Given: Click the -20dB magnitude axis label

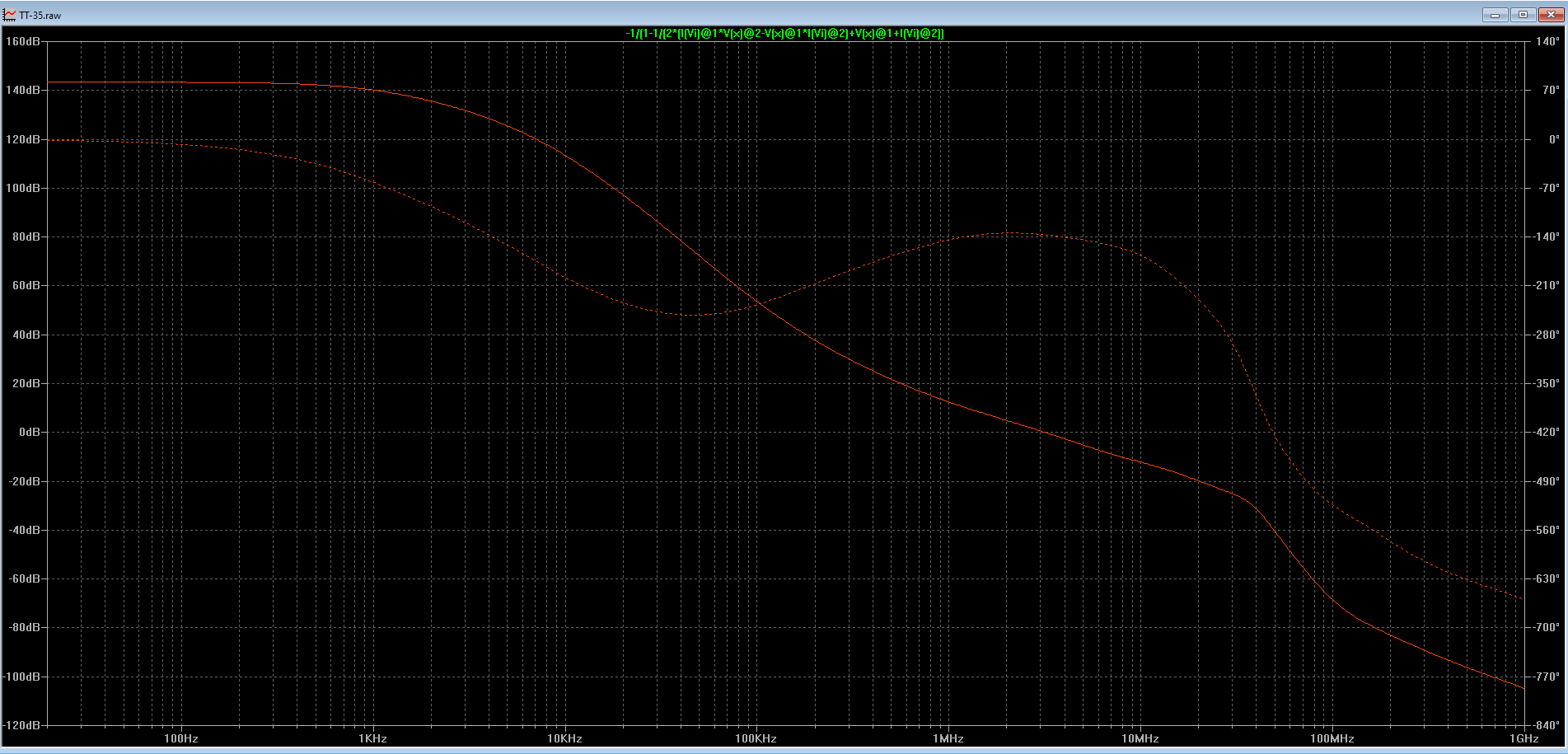Looking at the screenshot, I should coord(24,481).
